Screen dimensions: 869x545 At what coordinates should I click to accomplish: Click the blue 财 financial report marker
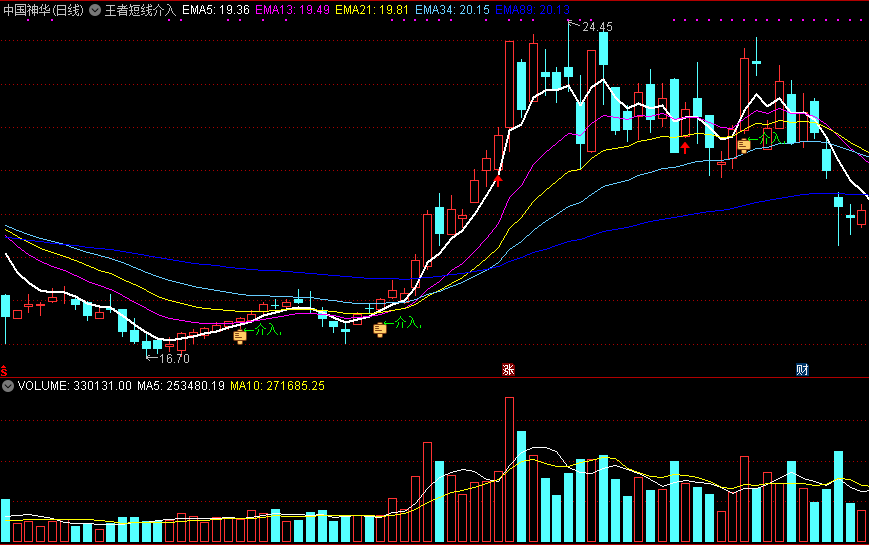click(x=802, y=369)
